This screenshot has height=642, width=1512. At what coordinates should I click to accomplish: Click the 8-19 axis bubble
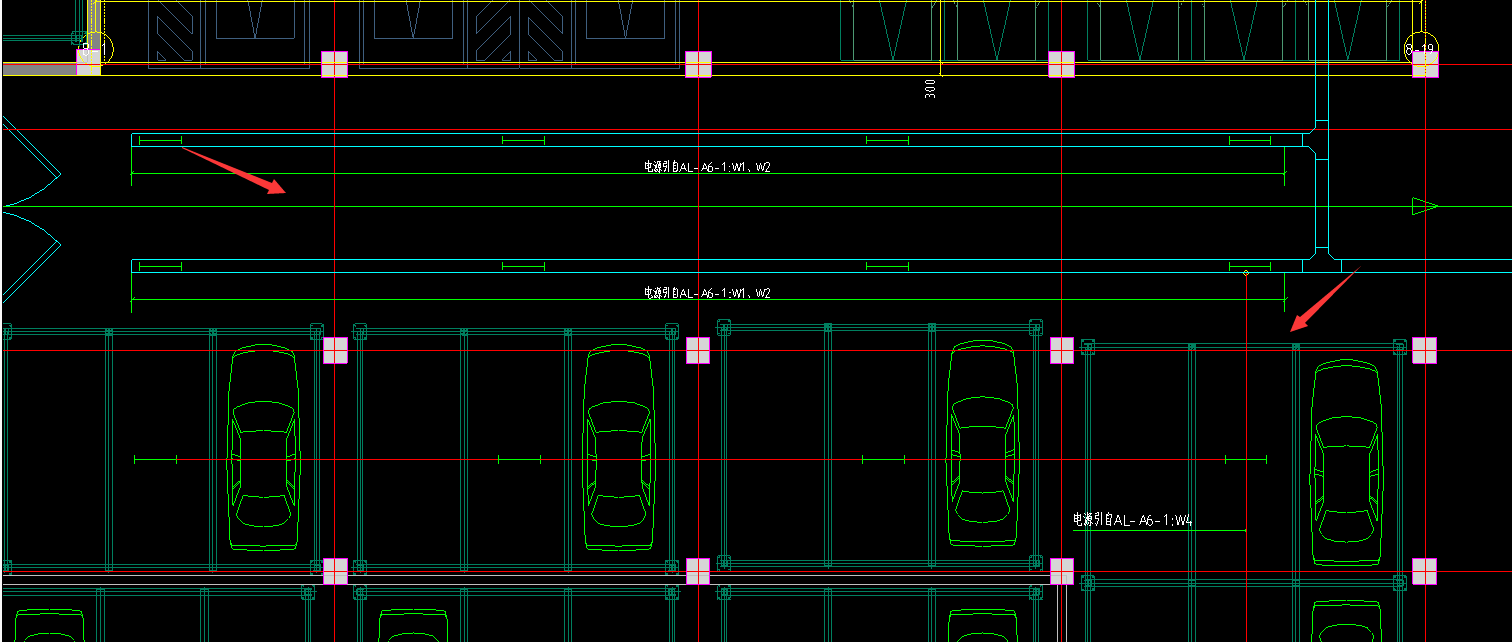point(1421,47)
